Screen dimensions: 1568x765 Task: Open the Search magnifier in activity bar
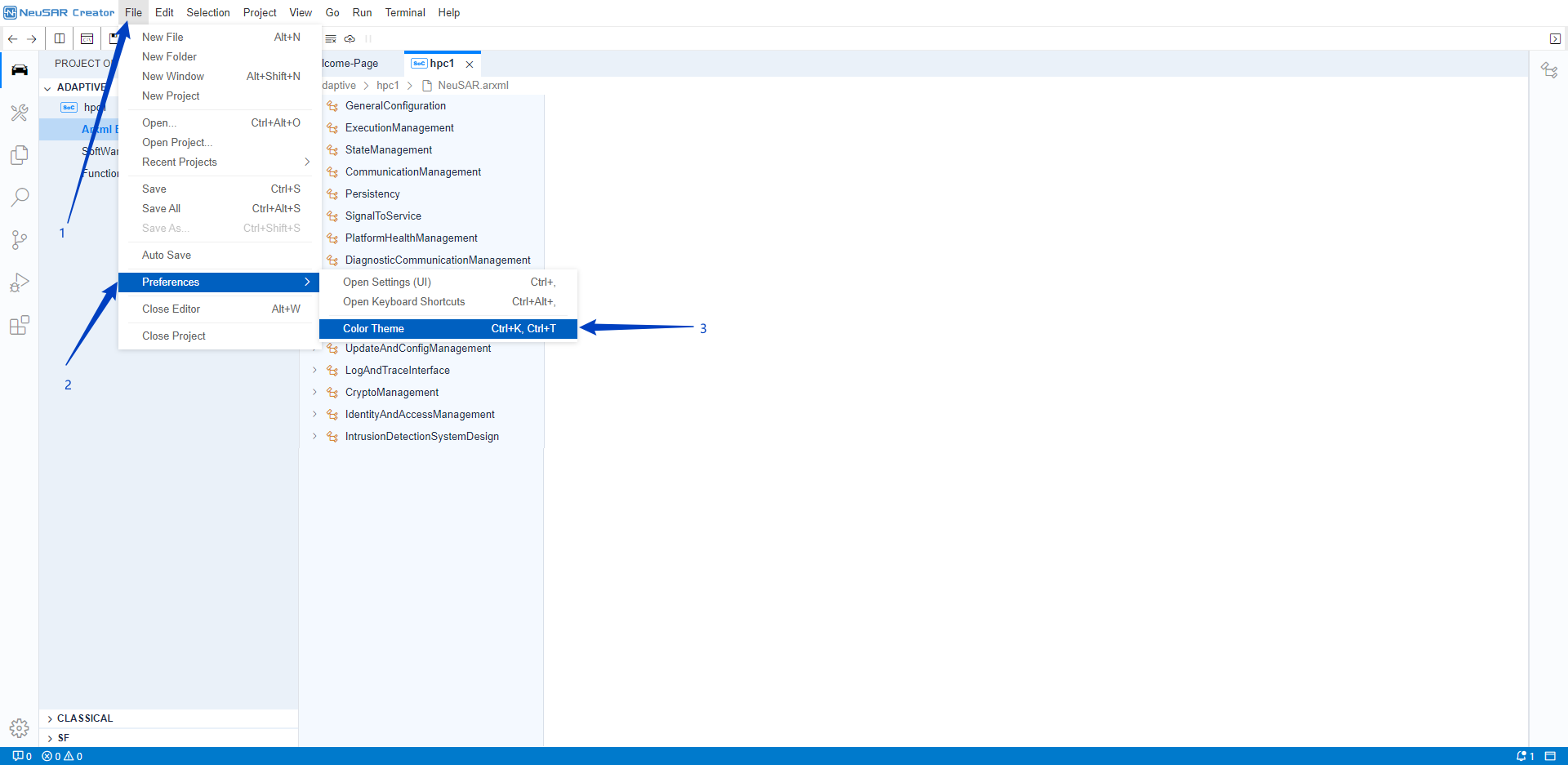20,198
